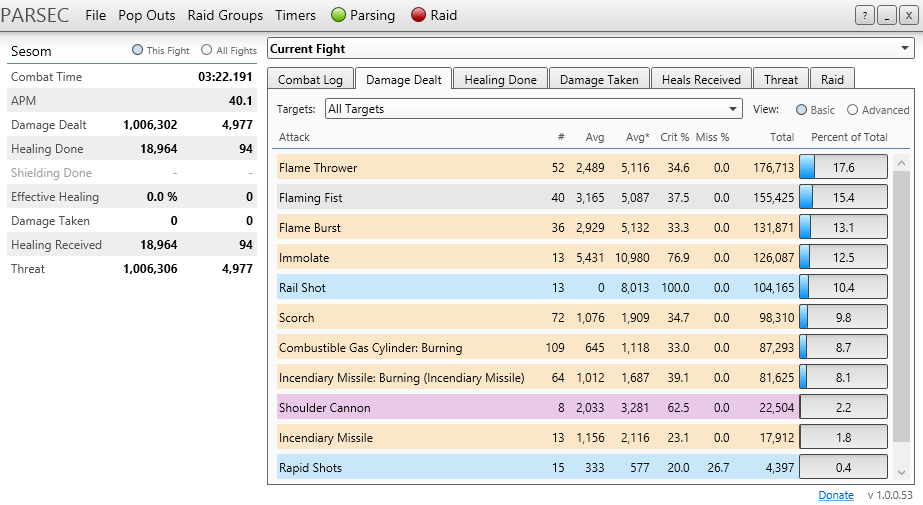Click Flame Thrower 17.6 percent bar

coord(844,167)
